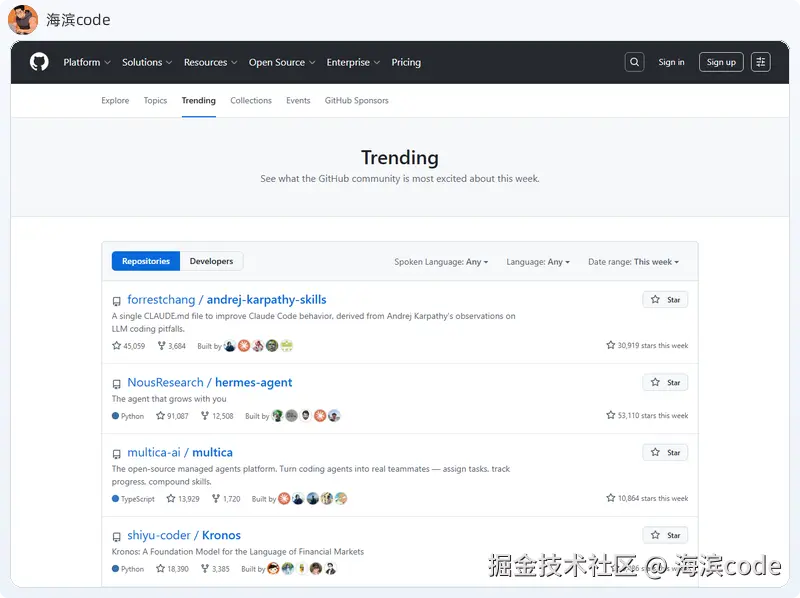Click the Sign up button
Image resolution: width=800 pixels, height=598 pixels.
[x=721, y=62]
